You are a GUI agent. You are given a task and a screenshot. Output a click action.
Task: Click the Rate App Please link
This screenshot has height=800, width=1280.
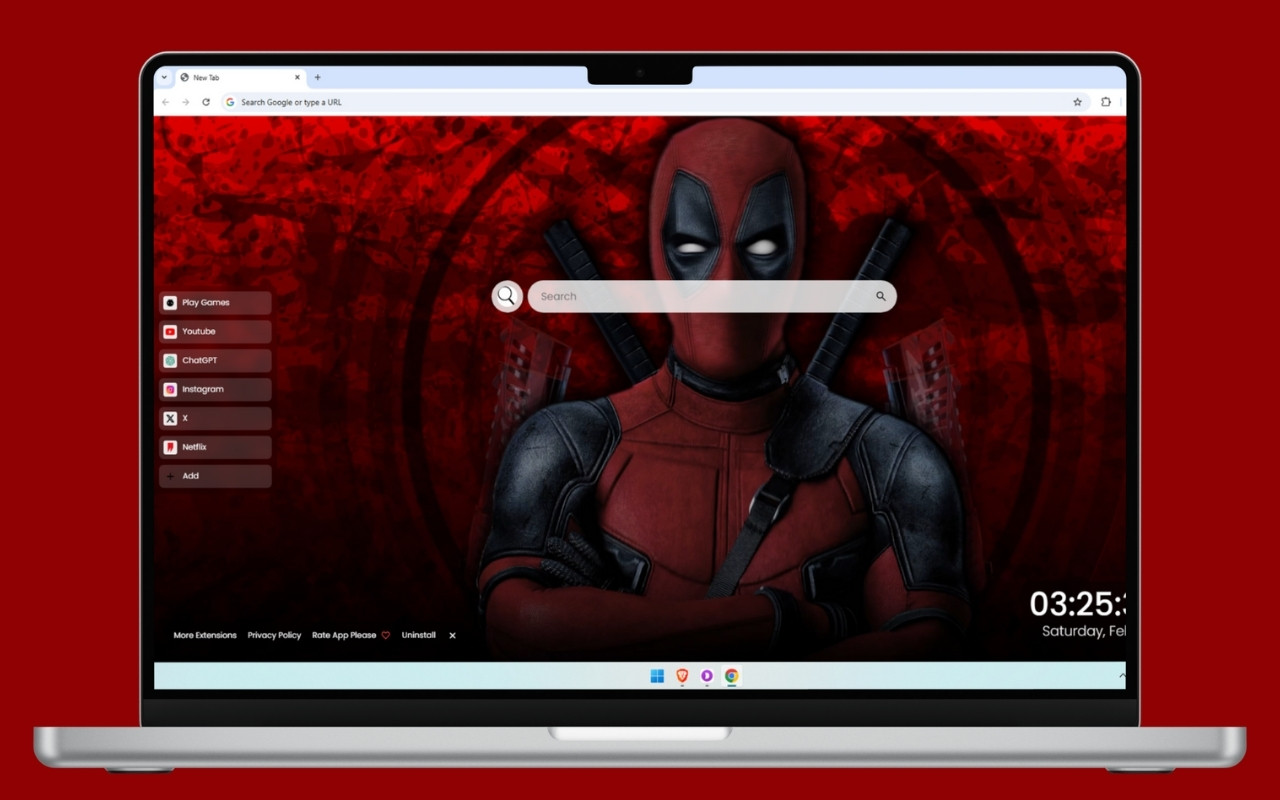(351, 635)
